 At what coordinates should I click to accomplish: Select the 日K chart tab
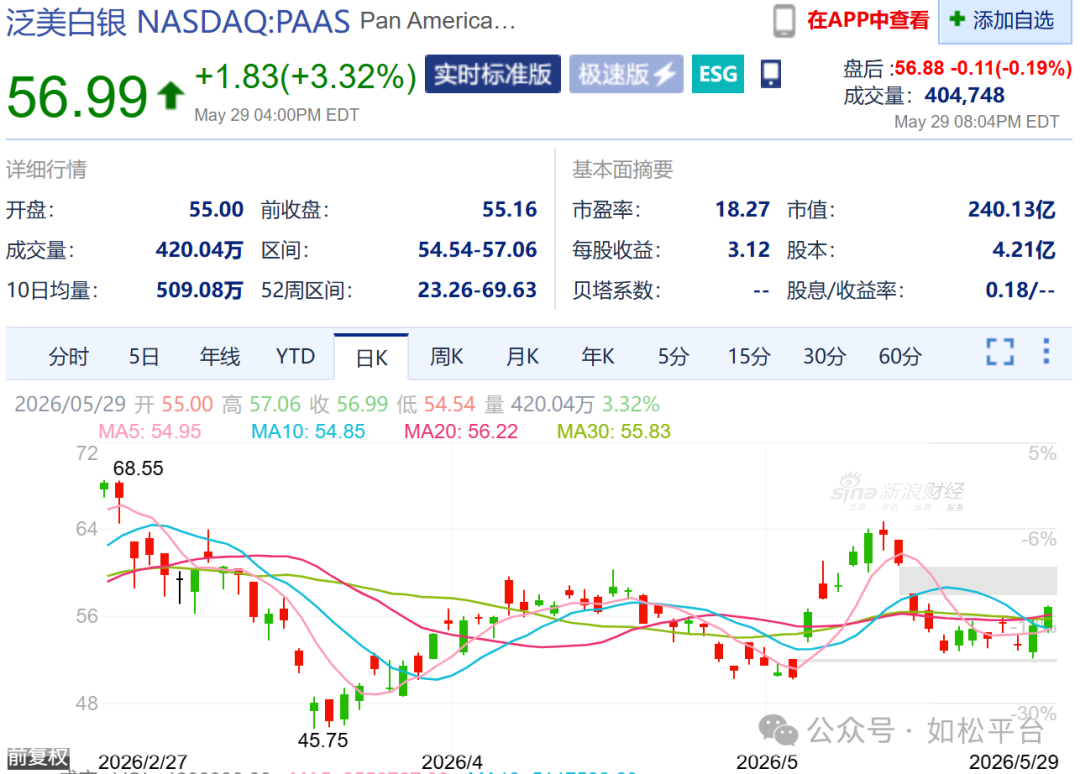pos(371,357)
